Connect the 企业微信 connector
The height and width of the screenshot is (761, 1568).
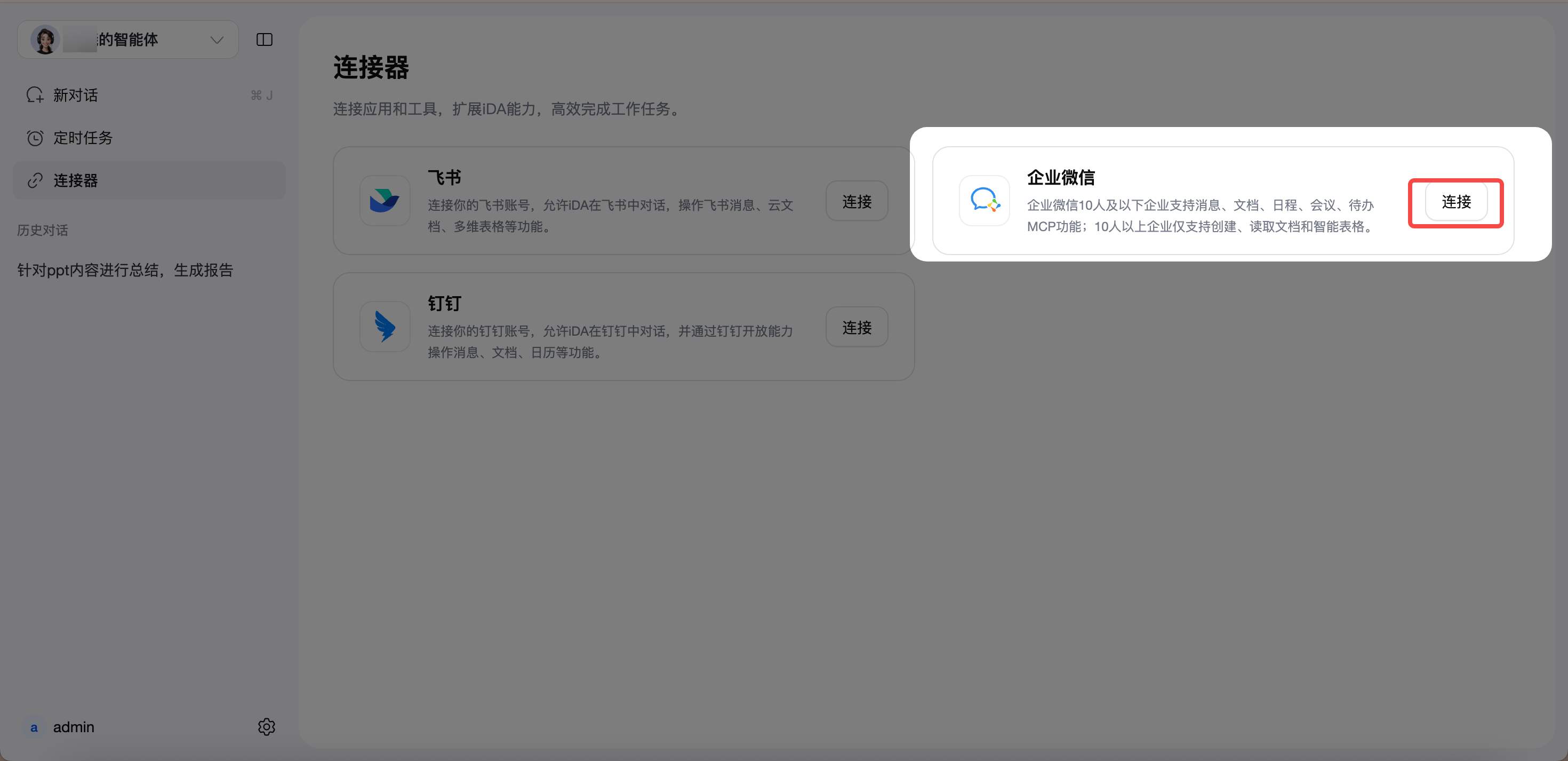(x=1456, y=201)
